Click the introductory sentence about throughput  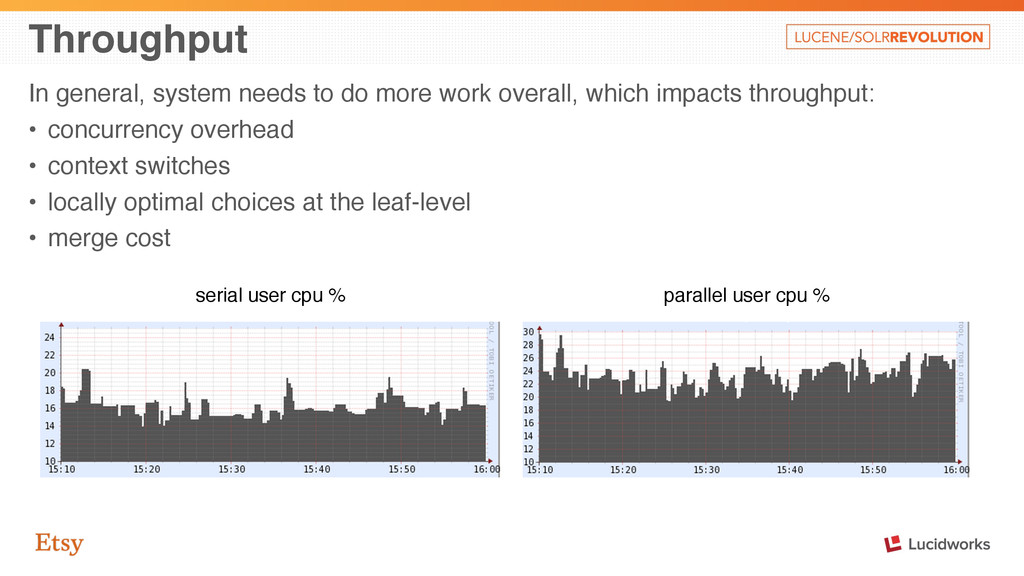452,93
